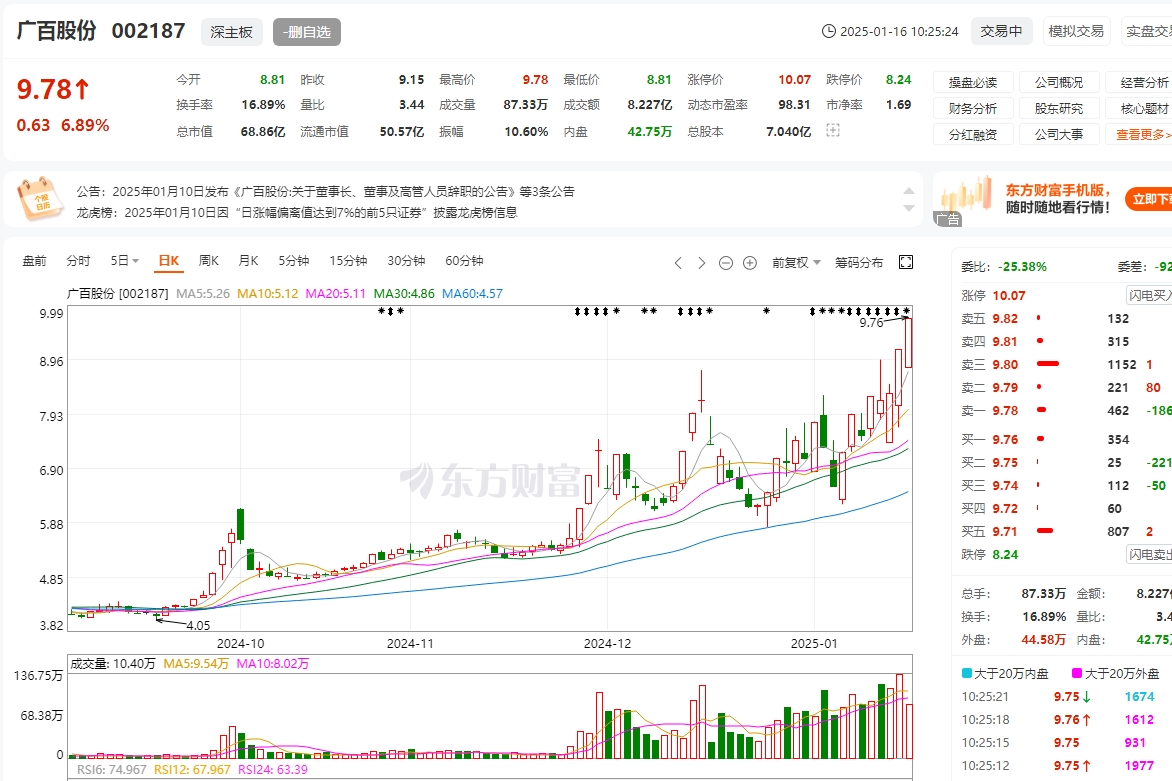Click the 卖三 9.80 order book row

[x=1066, y=365]
